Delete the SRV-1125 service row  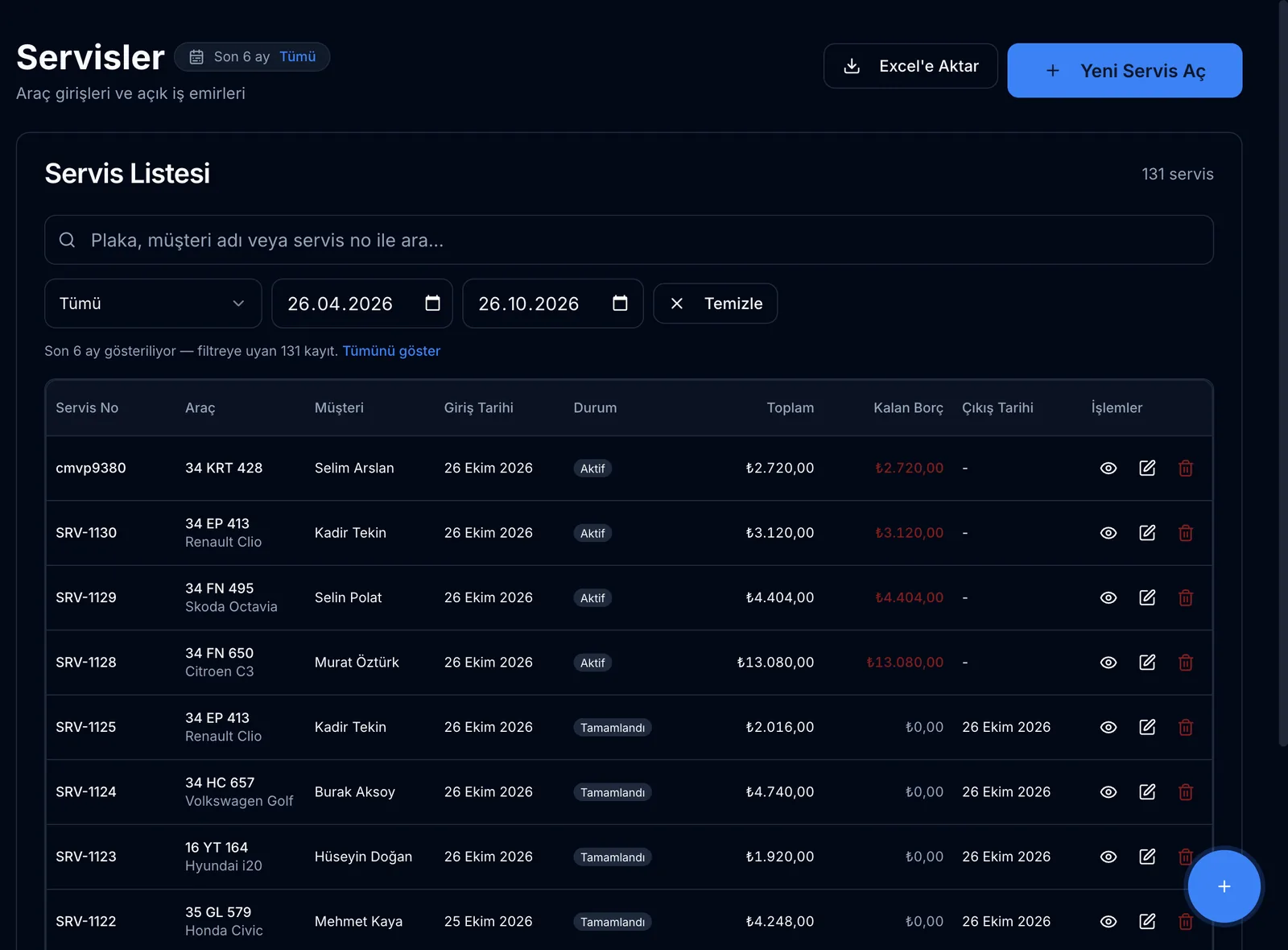[x=1186, y=727]
